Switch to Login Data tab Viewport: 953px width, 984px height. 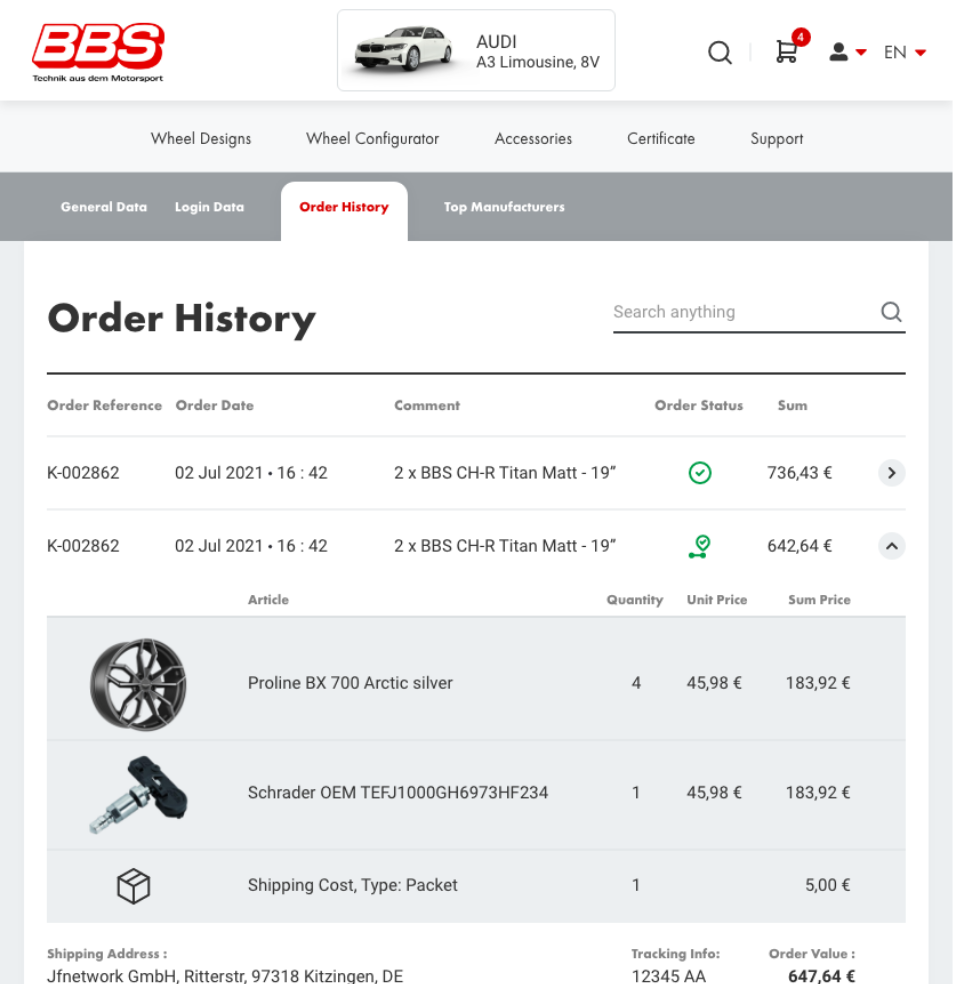click(x=210, y=207)
